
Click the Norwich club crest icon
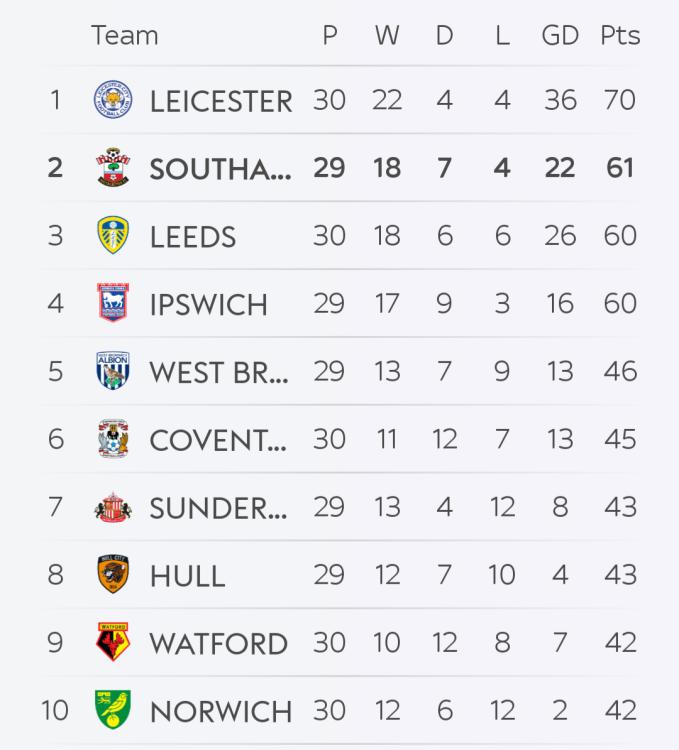113,710
